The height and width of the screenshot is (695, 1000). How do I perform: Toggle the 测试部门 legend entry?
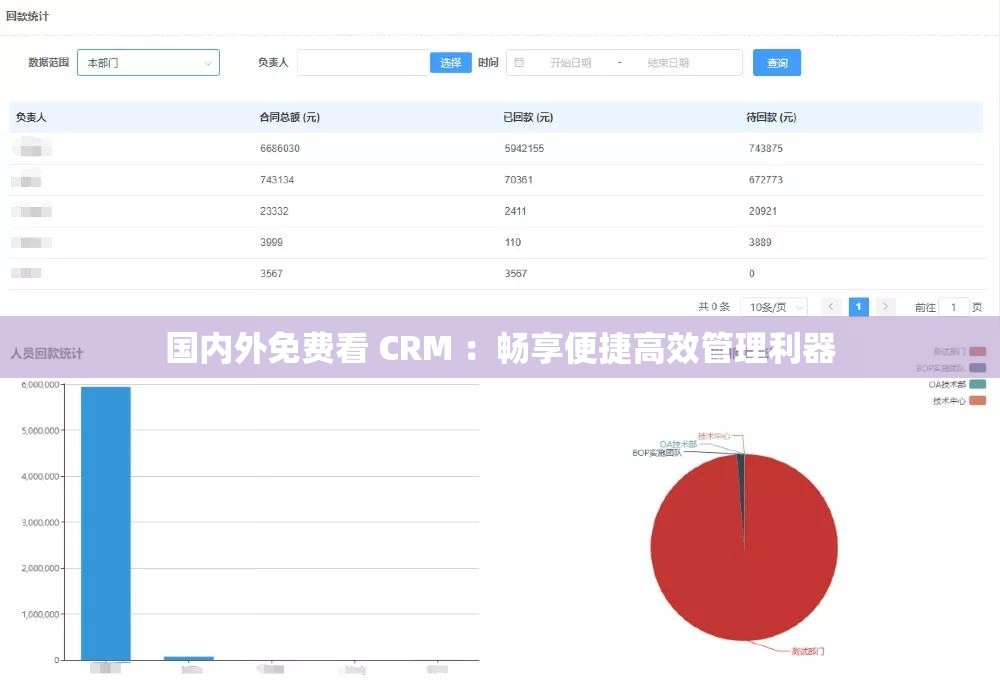coord(957,351)
